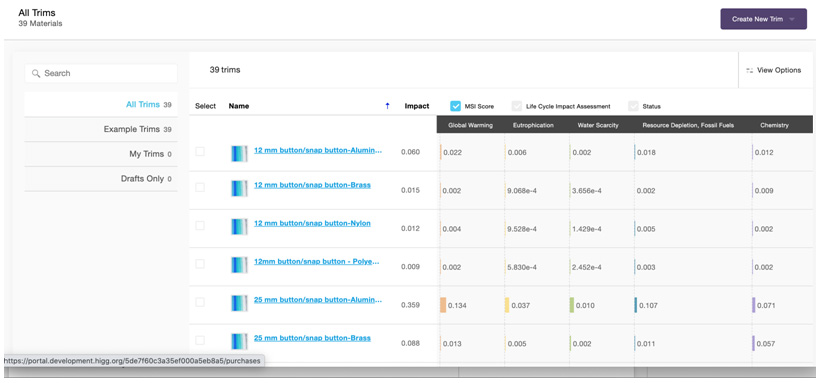Image resolution: width=818 pixels, height=383 pixels.
Task: Click the Global Warming column header
Action: click(x=470, y=125)
